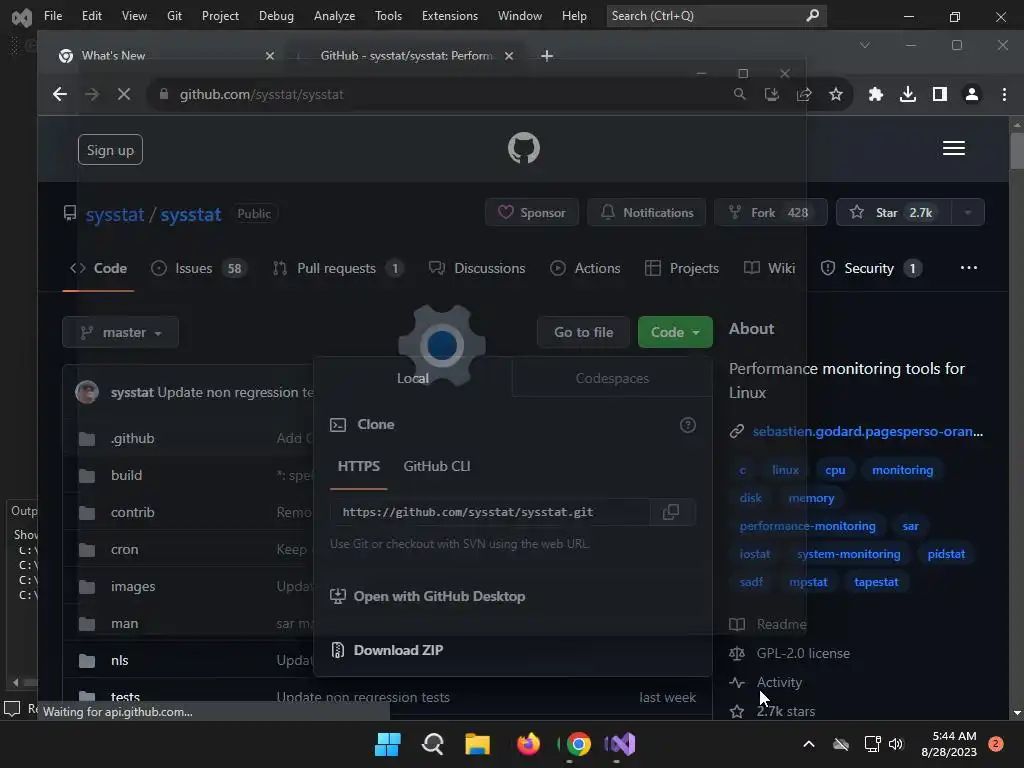Viewport: 1024px width, 768px height.
Task: Open the sebastien.godard.pagesperso website link
Action: 867,432
